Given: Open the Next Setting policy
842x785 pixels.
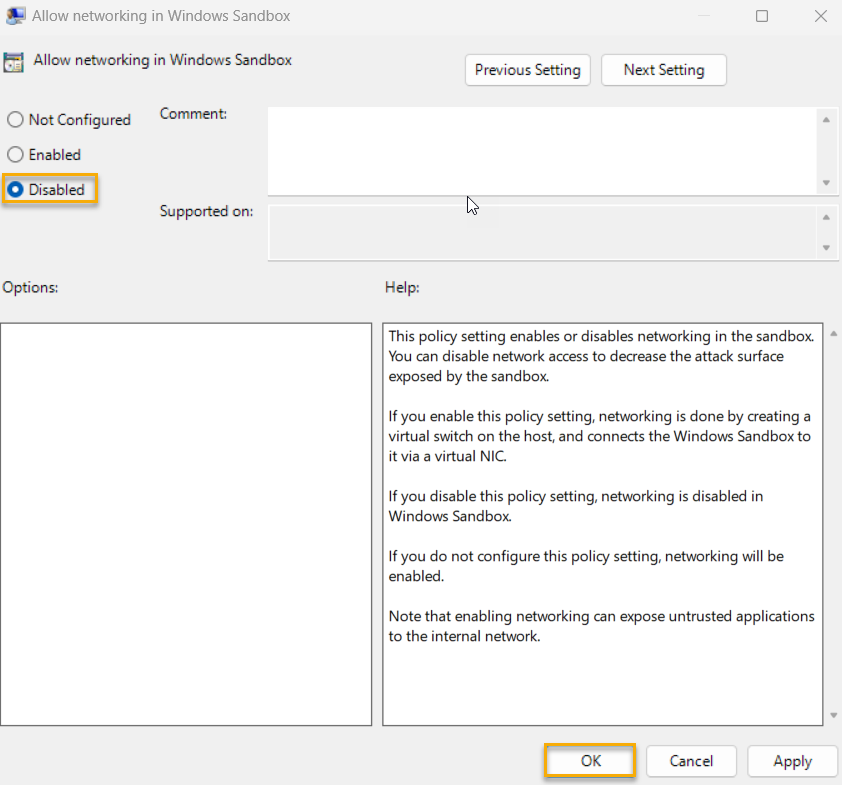Looking at the screenshot, I should tap(663, 70).
